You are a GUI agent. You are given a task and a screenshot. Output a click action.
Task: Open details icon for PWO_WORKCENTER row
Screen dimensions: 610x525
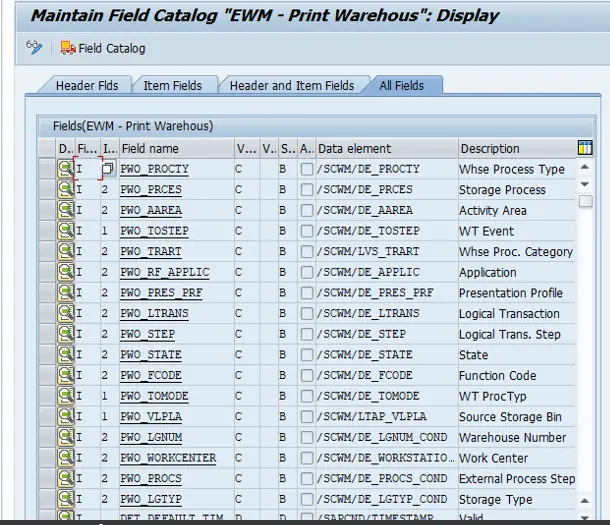[66, 457]
